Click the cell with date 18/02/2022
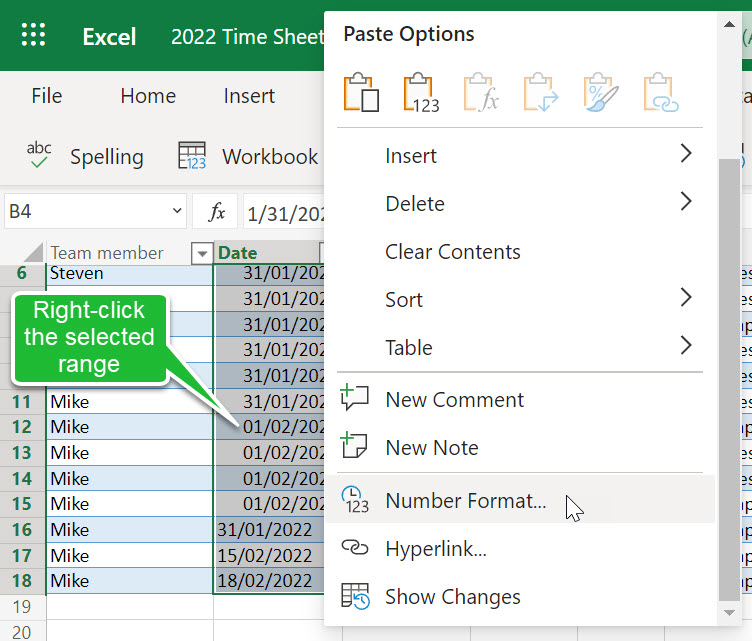 click(269, 581)
